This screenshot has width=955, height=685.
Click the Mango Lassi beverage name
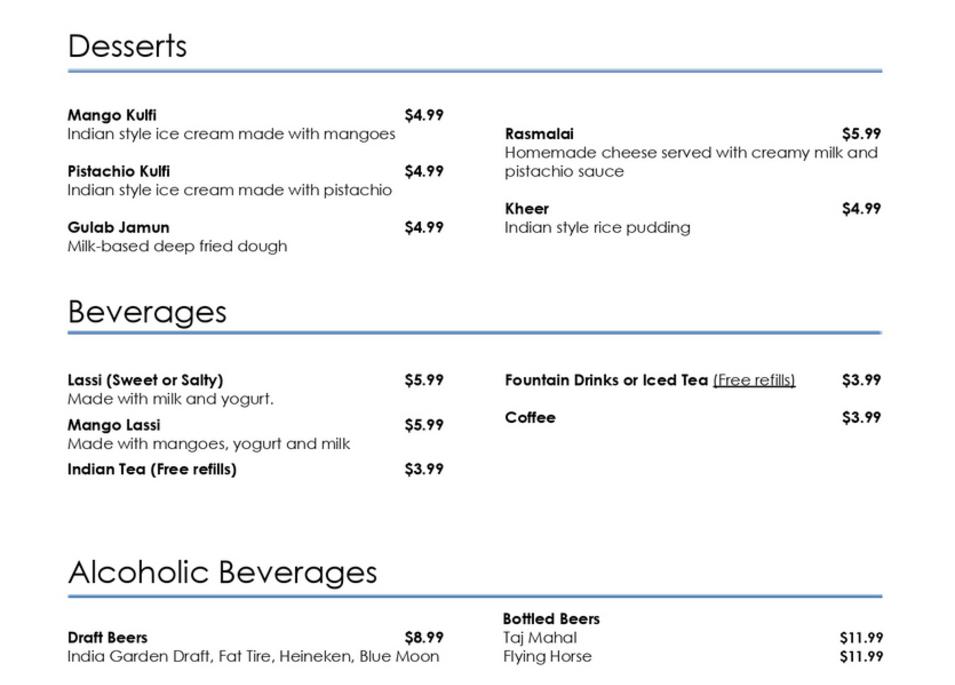pyautogui.click(x=114, y=425)
